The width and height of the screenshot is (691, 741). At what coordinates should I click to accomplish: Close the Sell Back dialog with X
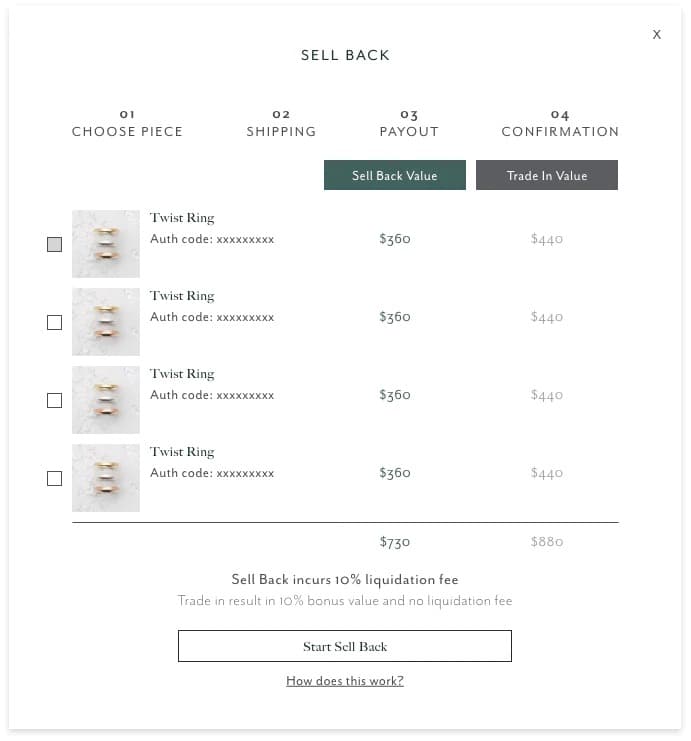pyautogui.click(x=657, y=35)
